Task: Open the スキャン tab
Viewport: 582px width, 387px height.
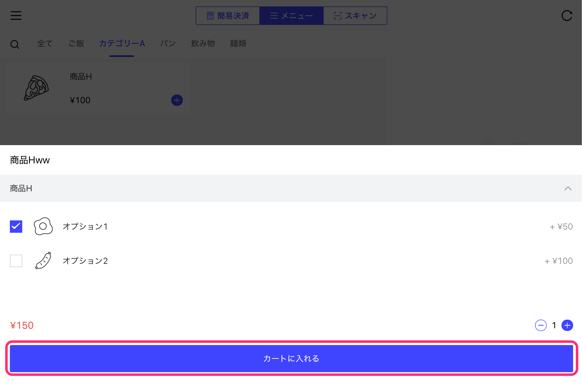Action: coord(355,16)
